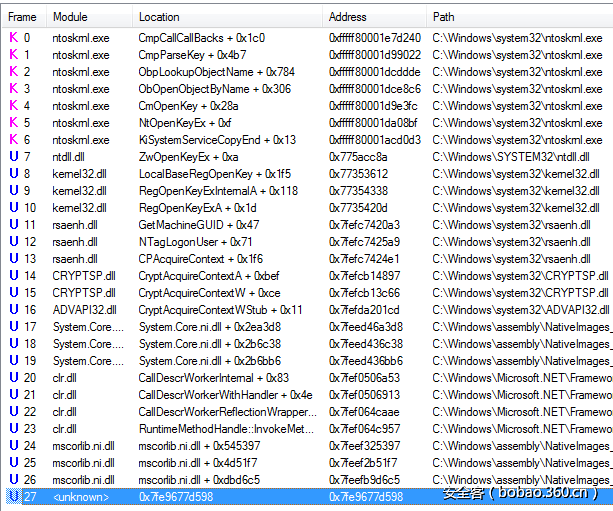Select the KiSystemServiceCopyEnd + 0x13 location
Image resolution: width=613 pixels, height=511 pixels.
tap(217, 140)
